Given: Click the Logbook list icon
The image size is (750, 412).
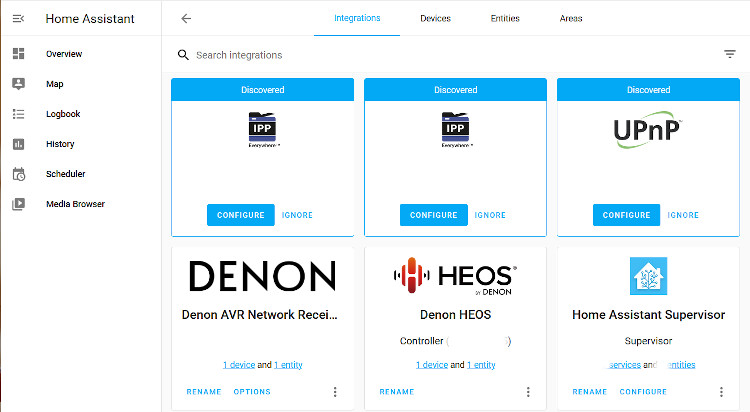Looking at the screenshot, I should point(18,114).
